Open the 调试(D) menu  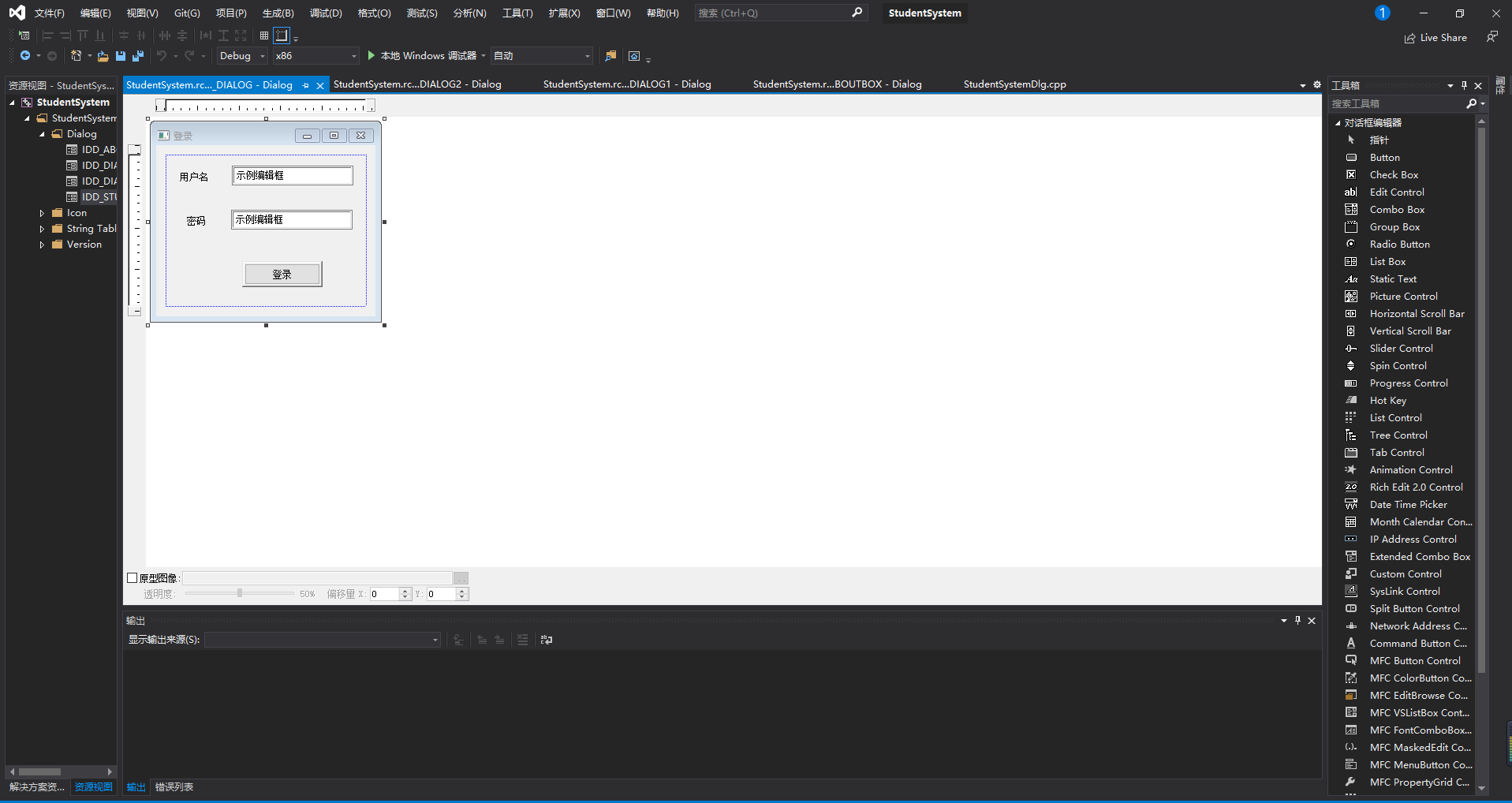326,13
